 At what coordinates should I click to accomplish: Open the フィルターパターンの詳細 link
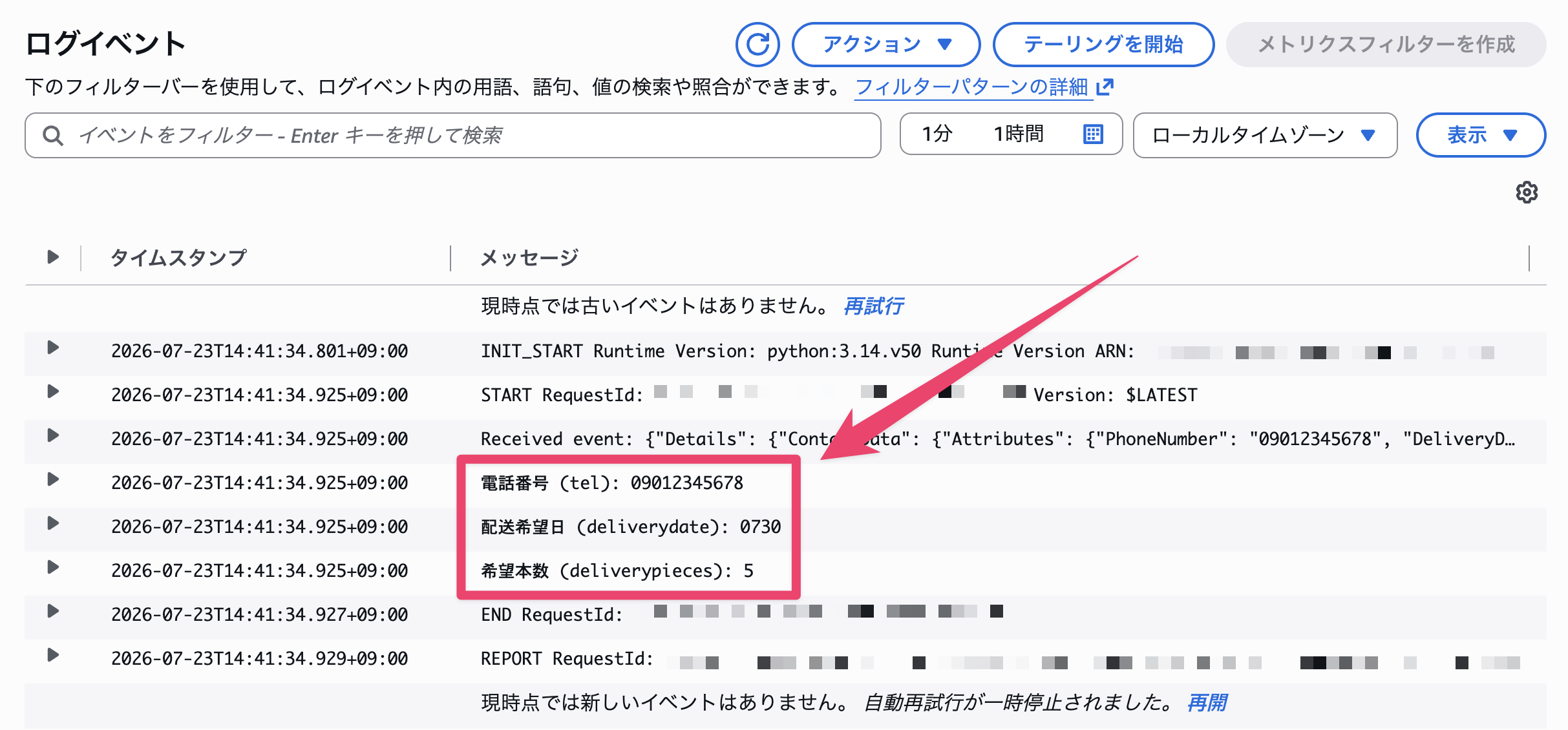(971, 87)
